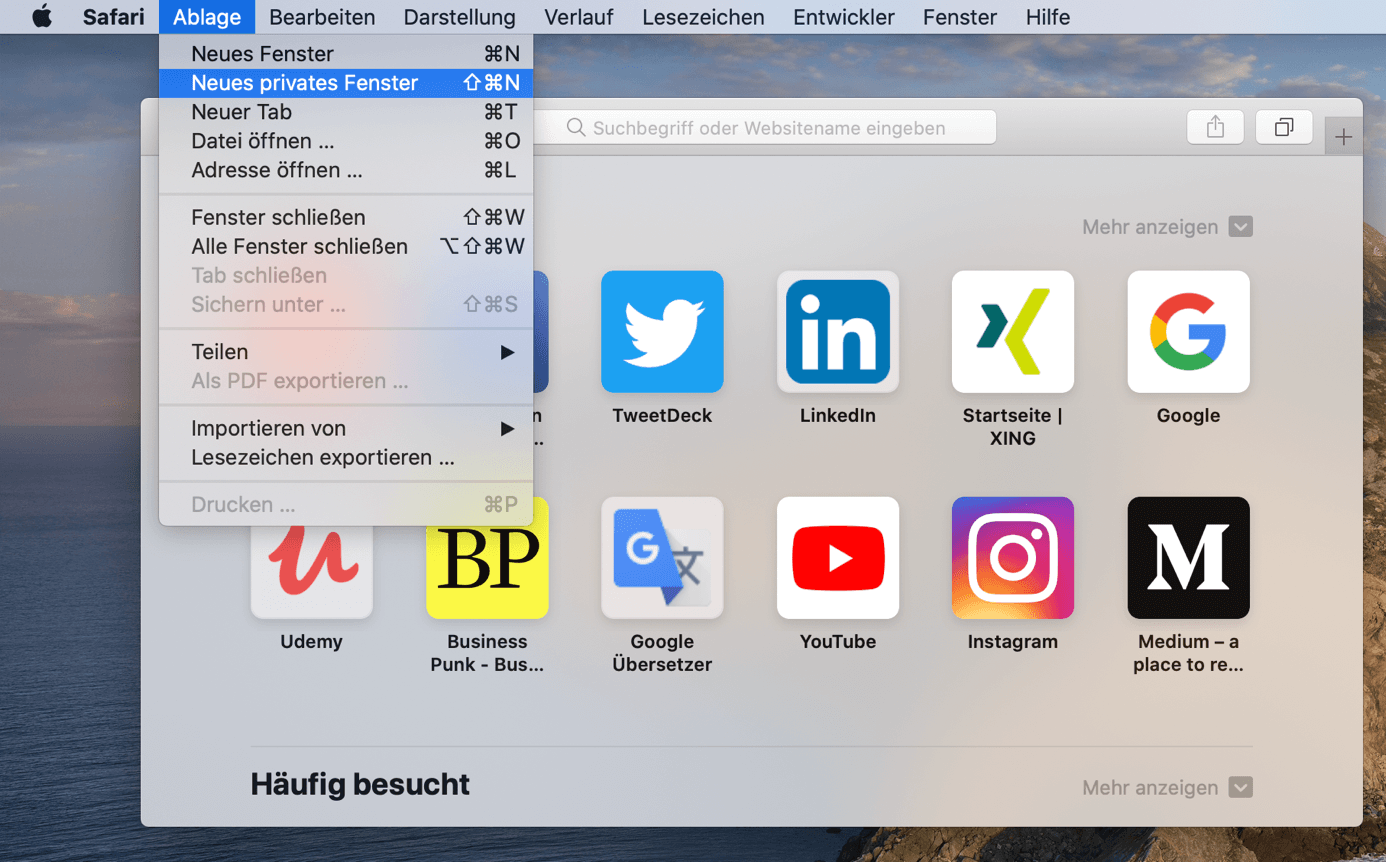
Task: Click the YouTube label text
Action: [x=838, y=642]
